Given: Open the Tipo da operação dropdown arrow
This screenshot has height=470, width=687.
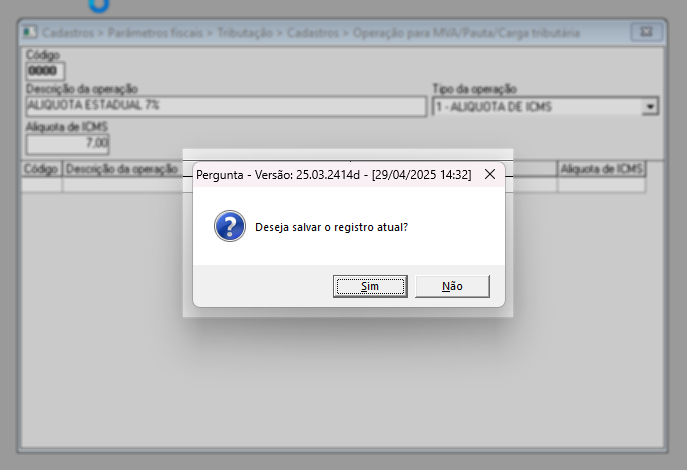Looking at the screenshot, I should [x=650, y=106].
